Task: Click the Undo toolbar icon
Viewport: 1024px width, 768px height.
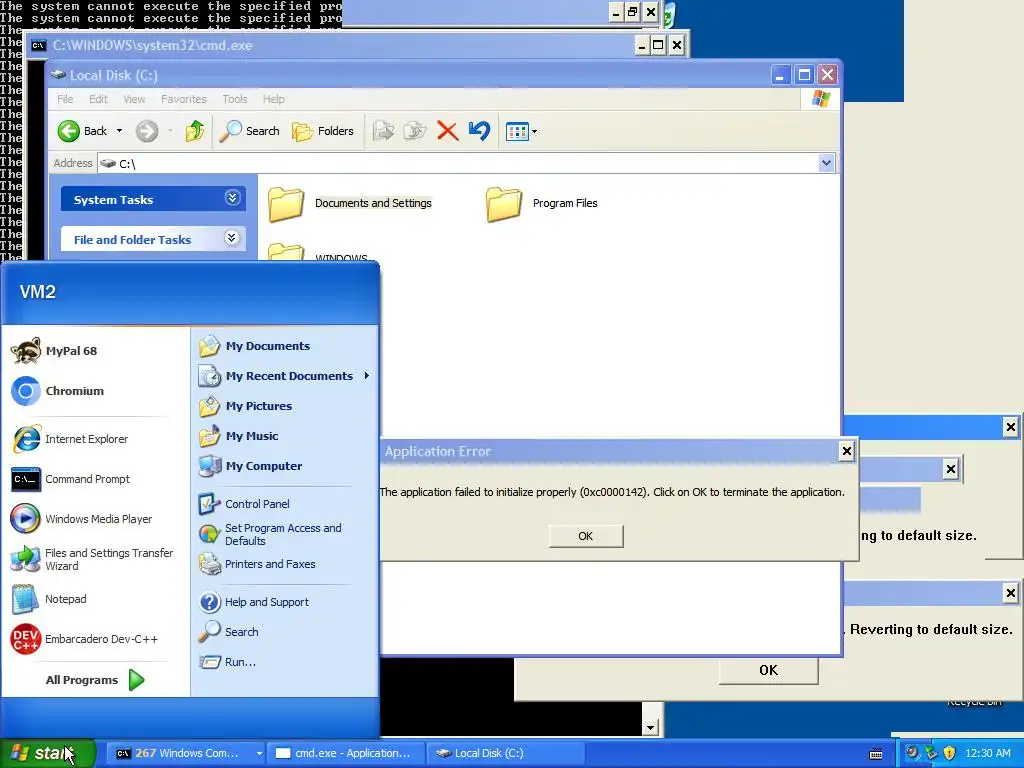Action: (479, 131)
